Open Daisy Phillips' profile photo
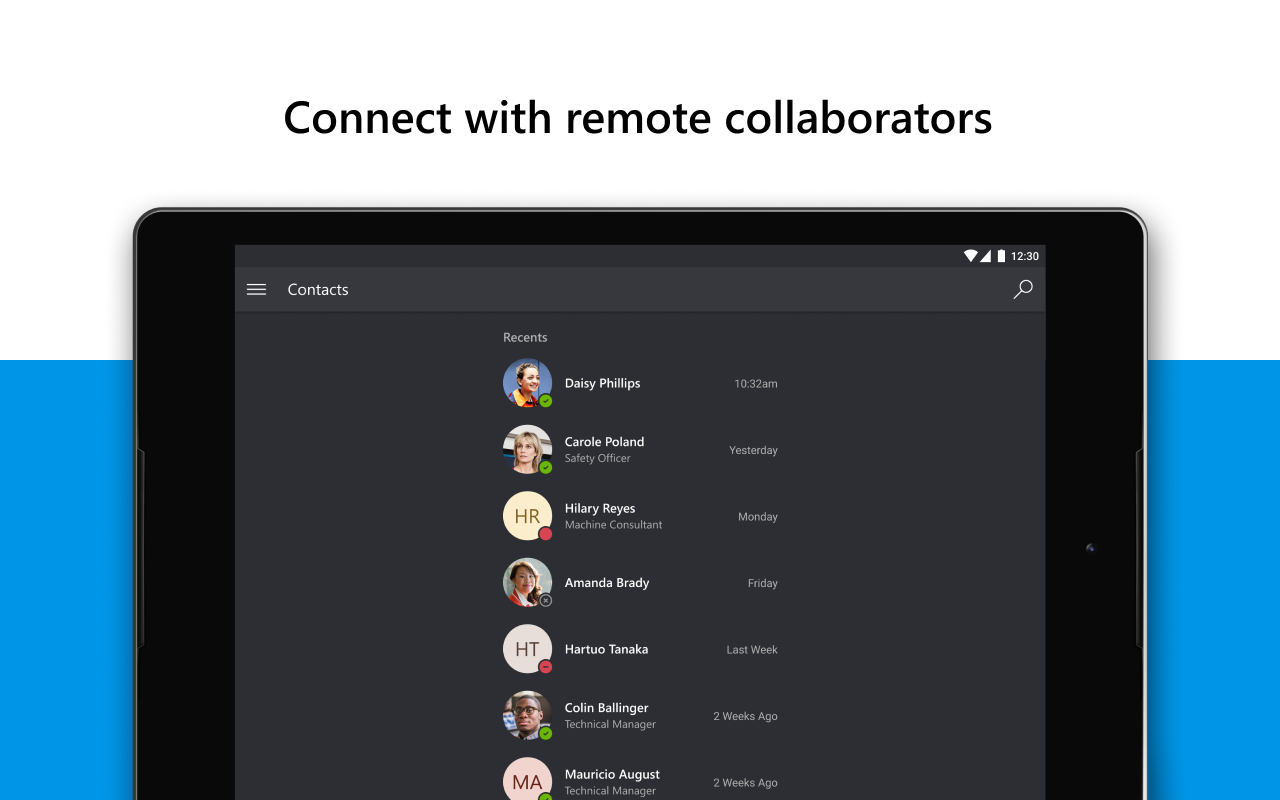Screen dimensions: 1280x800 click(527, 383)
